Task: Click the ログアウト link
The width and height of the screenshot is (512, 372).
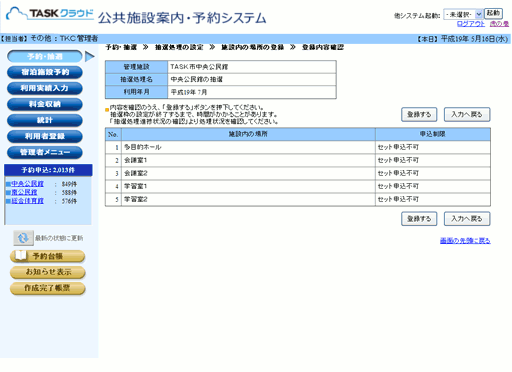Action: click(470, 24)
